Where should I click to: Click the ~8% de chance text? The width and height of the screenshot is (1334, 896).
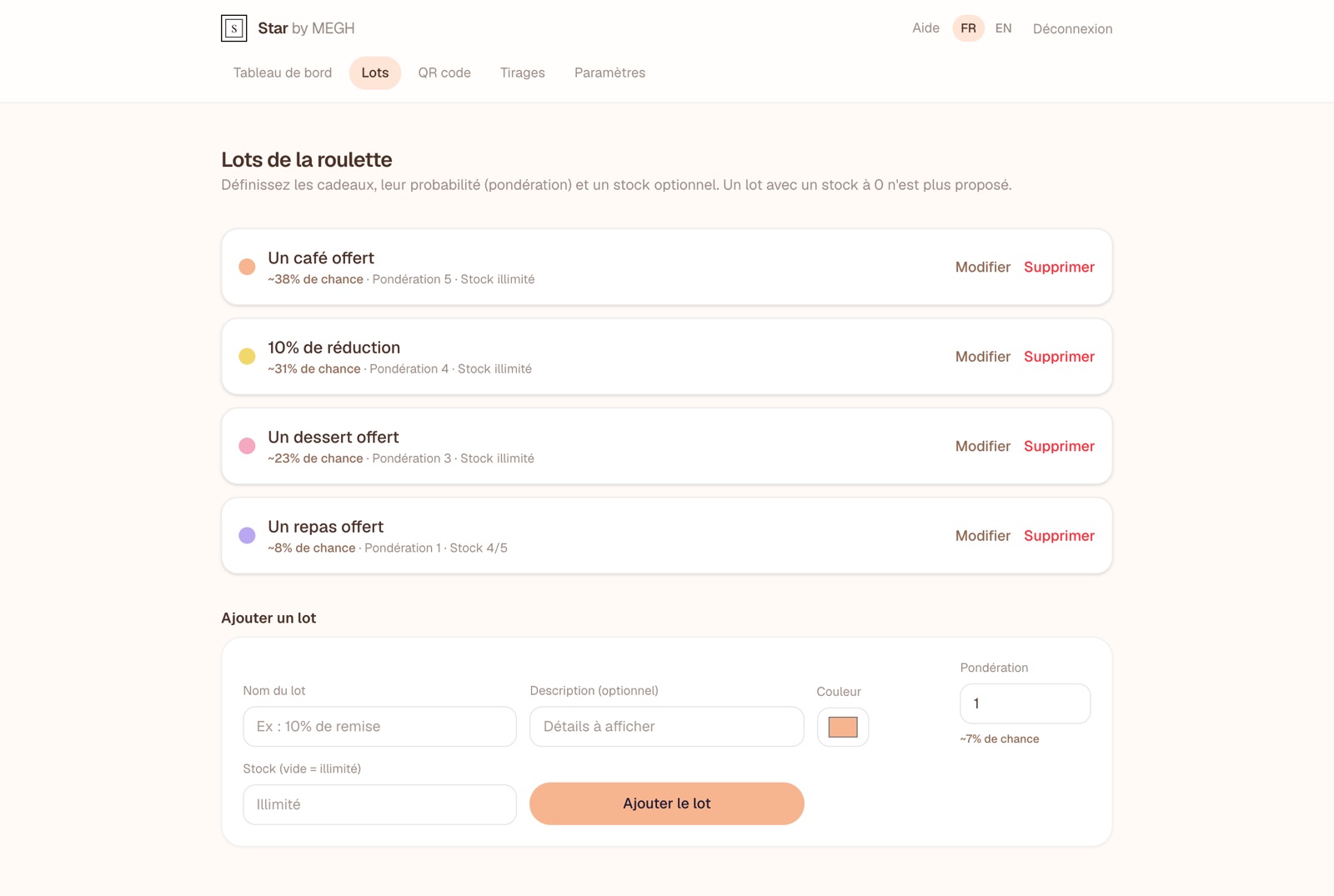312,548
